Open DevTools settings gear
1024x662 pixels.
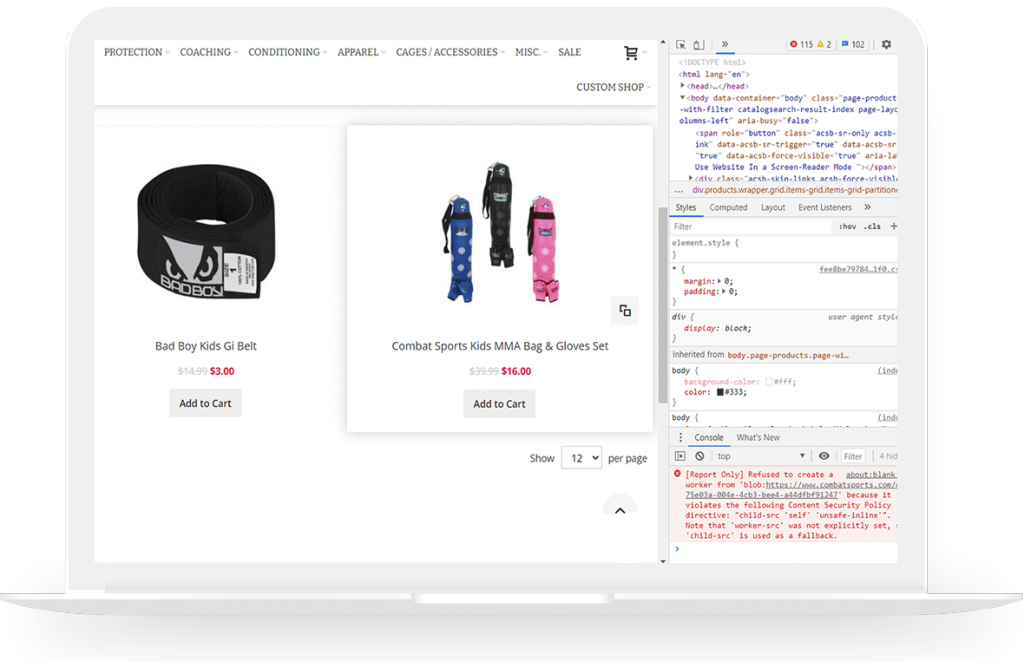[886, 45]
